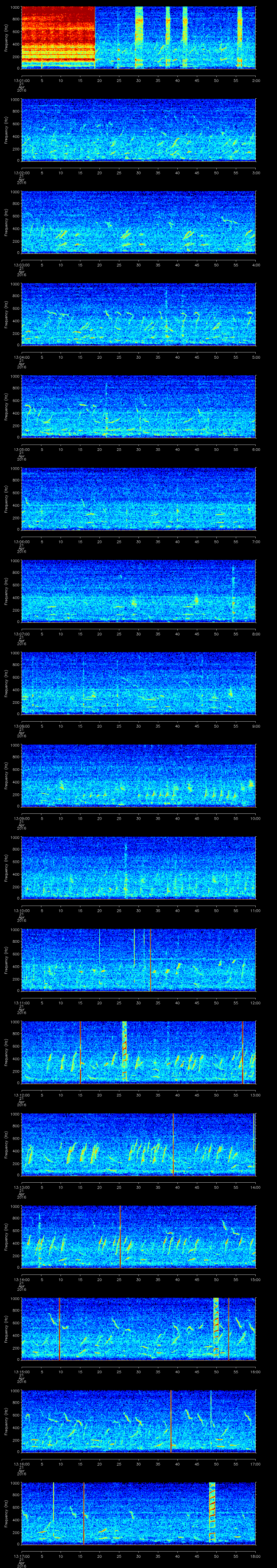Select the spectrogram panel starting at 13:06:00
The image size is (277, 1568).
click(139, 499)
